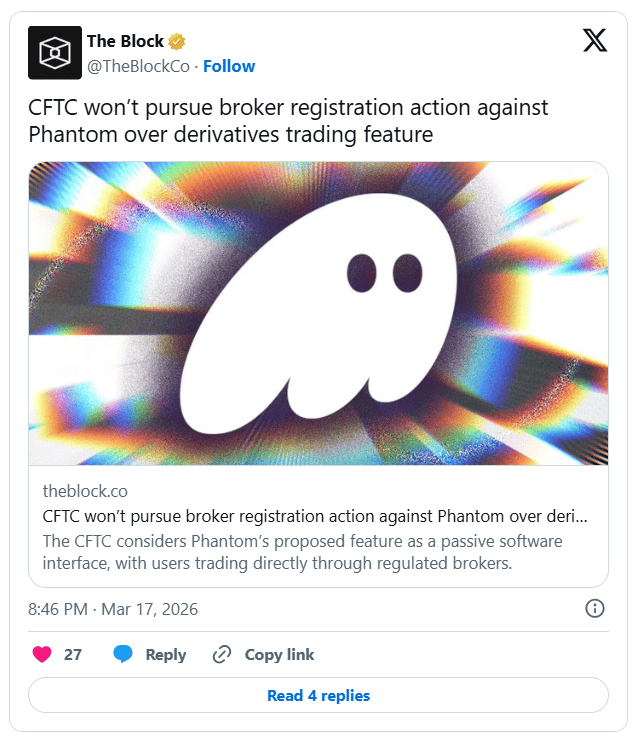
Task: Open the article card headline
Action: tap(315, 516)
